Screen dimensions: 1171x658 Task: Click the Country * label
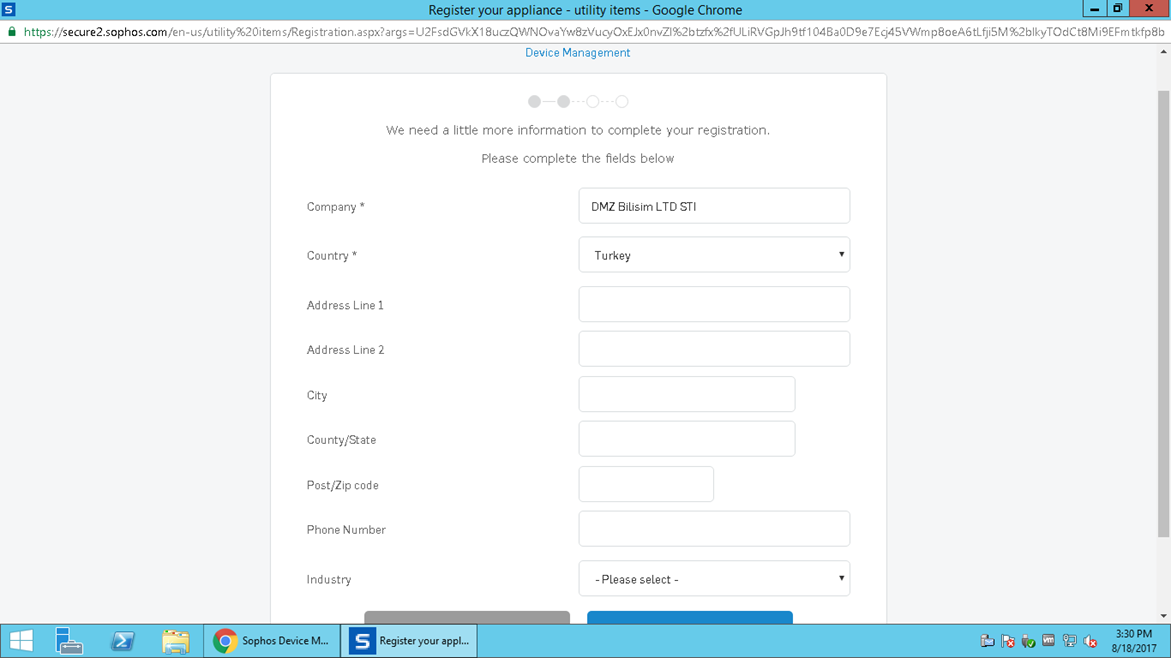tap(332, 255)
